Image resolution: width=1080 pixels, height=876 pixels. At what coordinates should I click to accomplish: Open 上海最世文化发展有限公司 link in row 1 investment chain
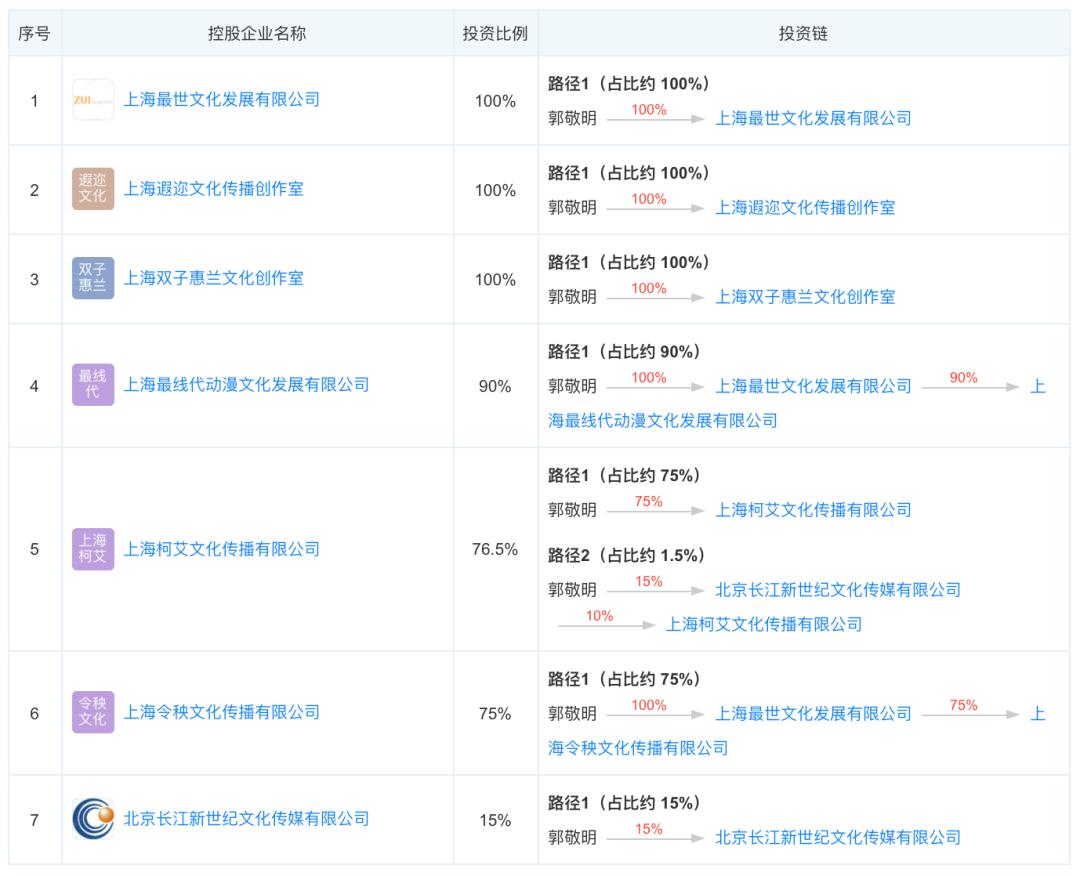coord(813,118)
